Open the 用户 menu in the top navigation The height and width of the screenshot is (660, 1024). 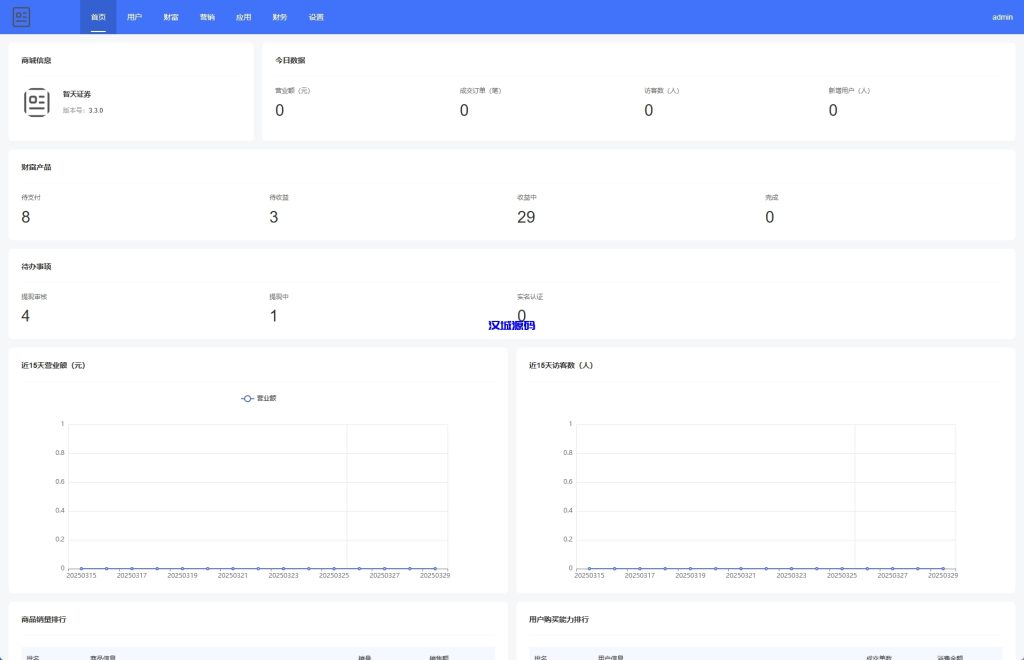click(134, 17)
